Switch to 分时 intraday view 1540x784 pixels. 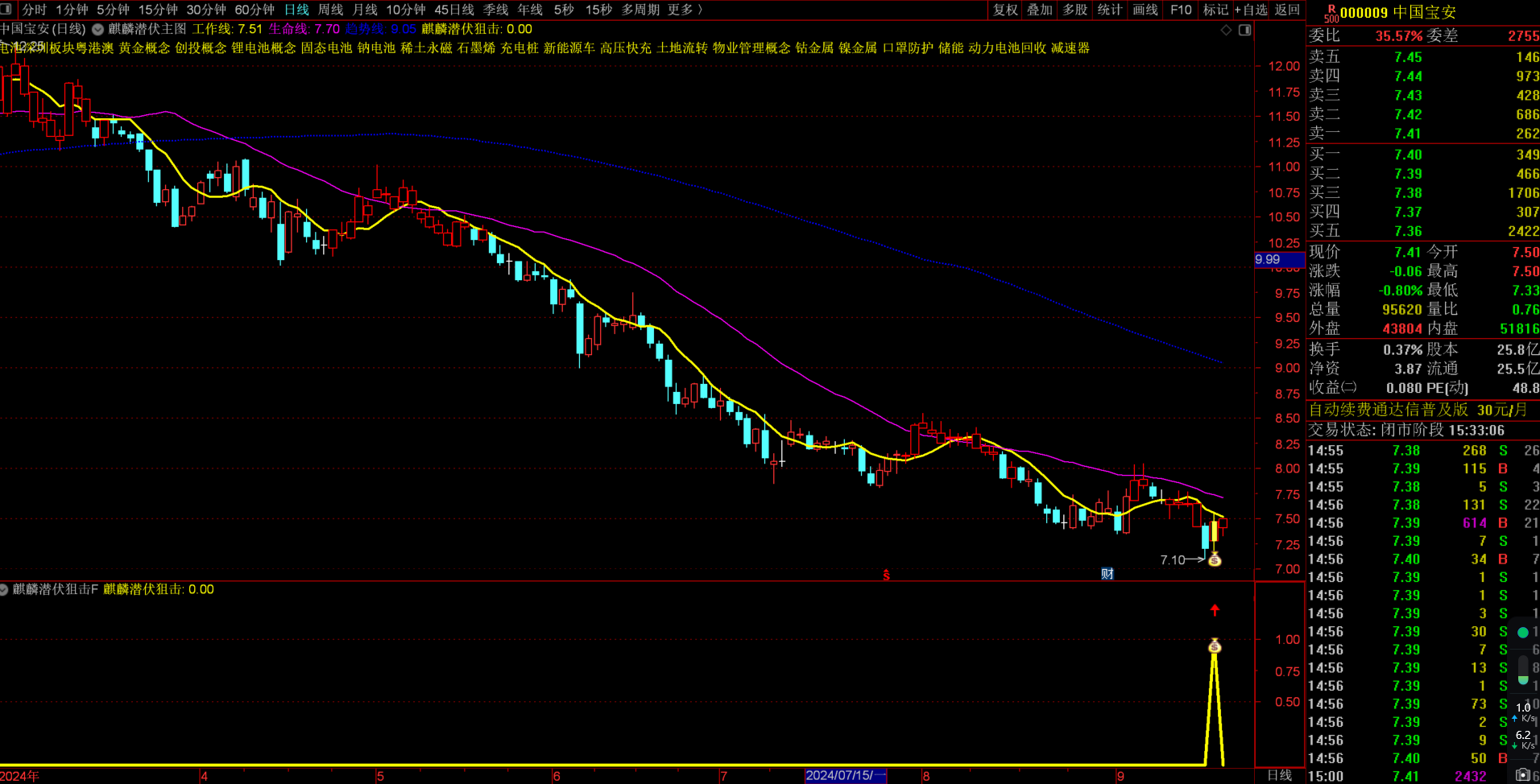35,10
